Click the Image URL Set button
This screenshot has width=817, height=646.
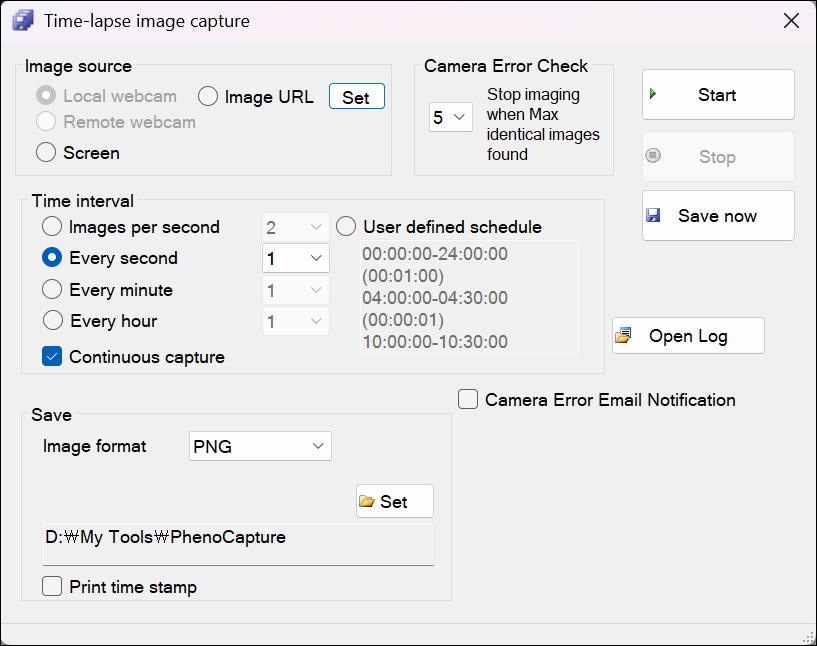356,96
